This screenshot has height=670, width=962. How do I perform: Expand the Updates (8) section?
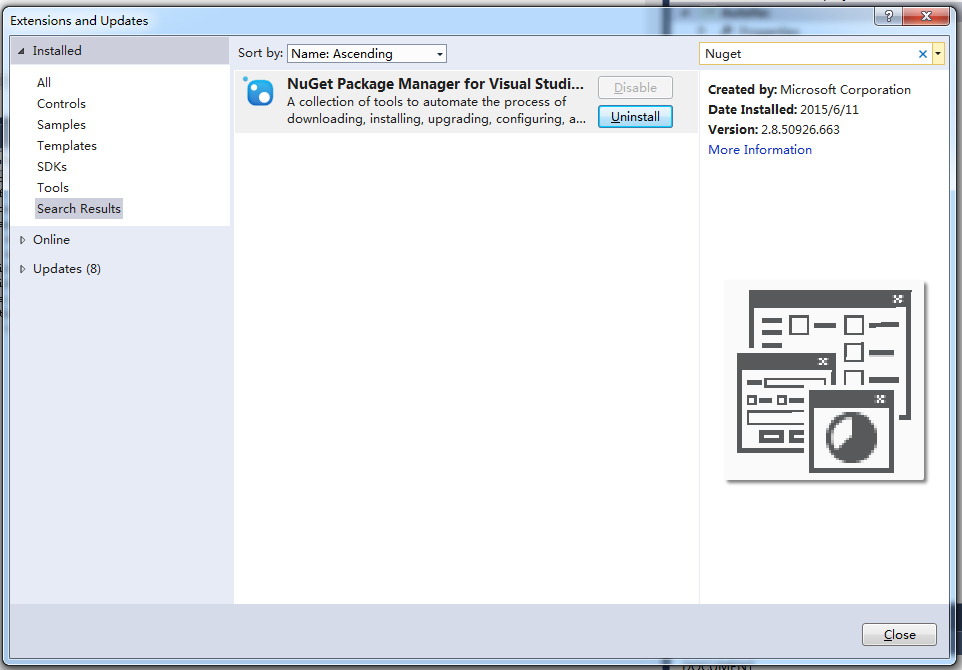click(22, 269)
